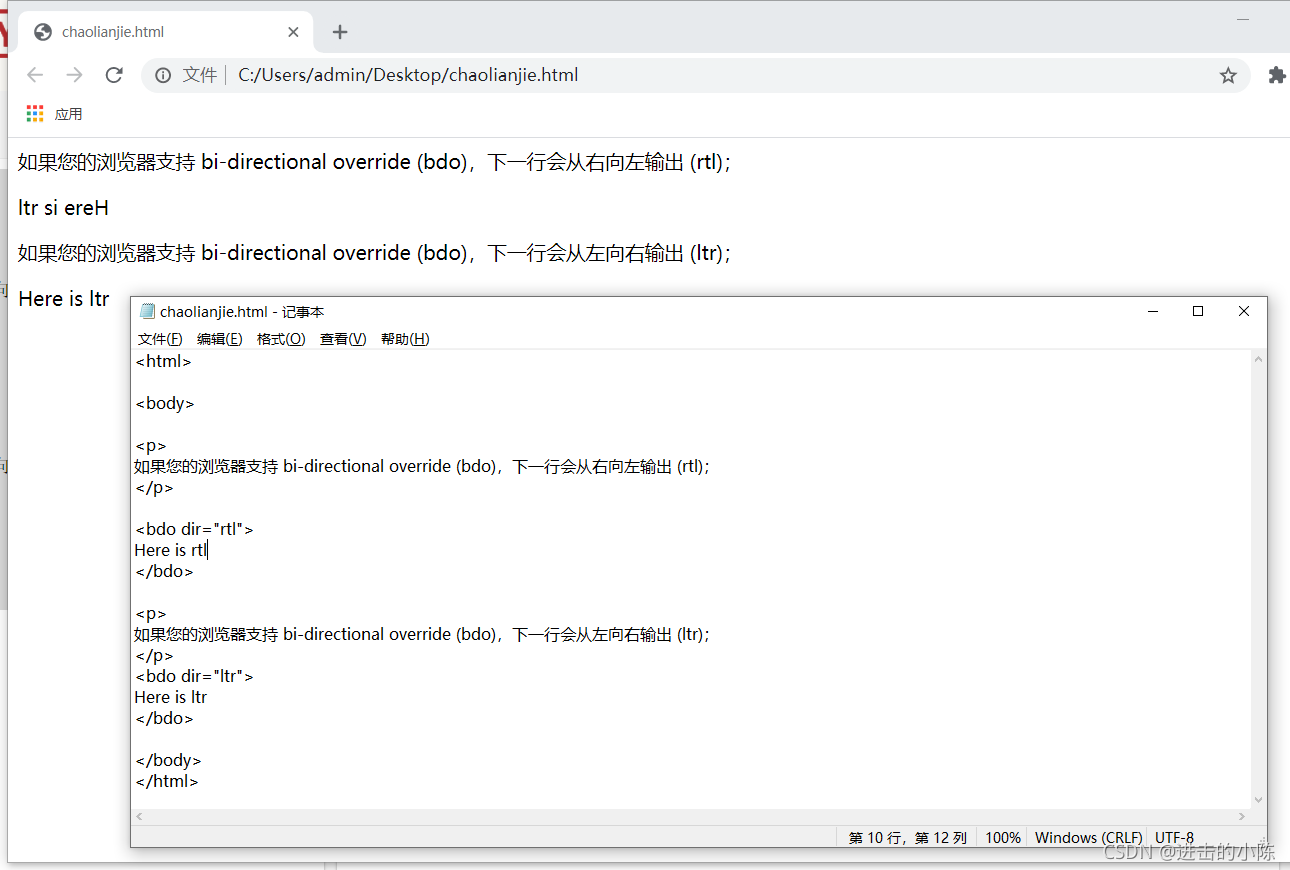
Task: Open the 文件(F) menu in Notepad
Action: click(x=160, y=339)
